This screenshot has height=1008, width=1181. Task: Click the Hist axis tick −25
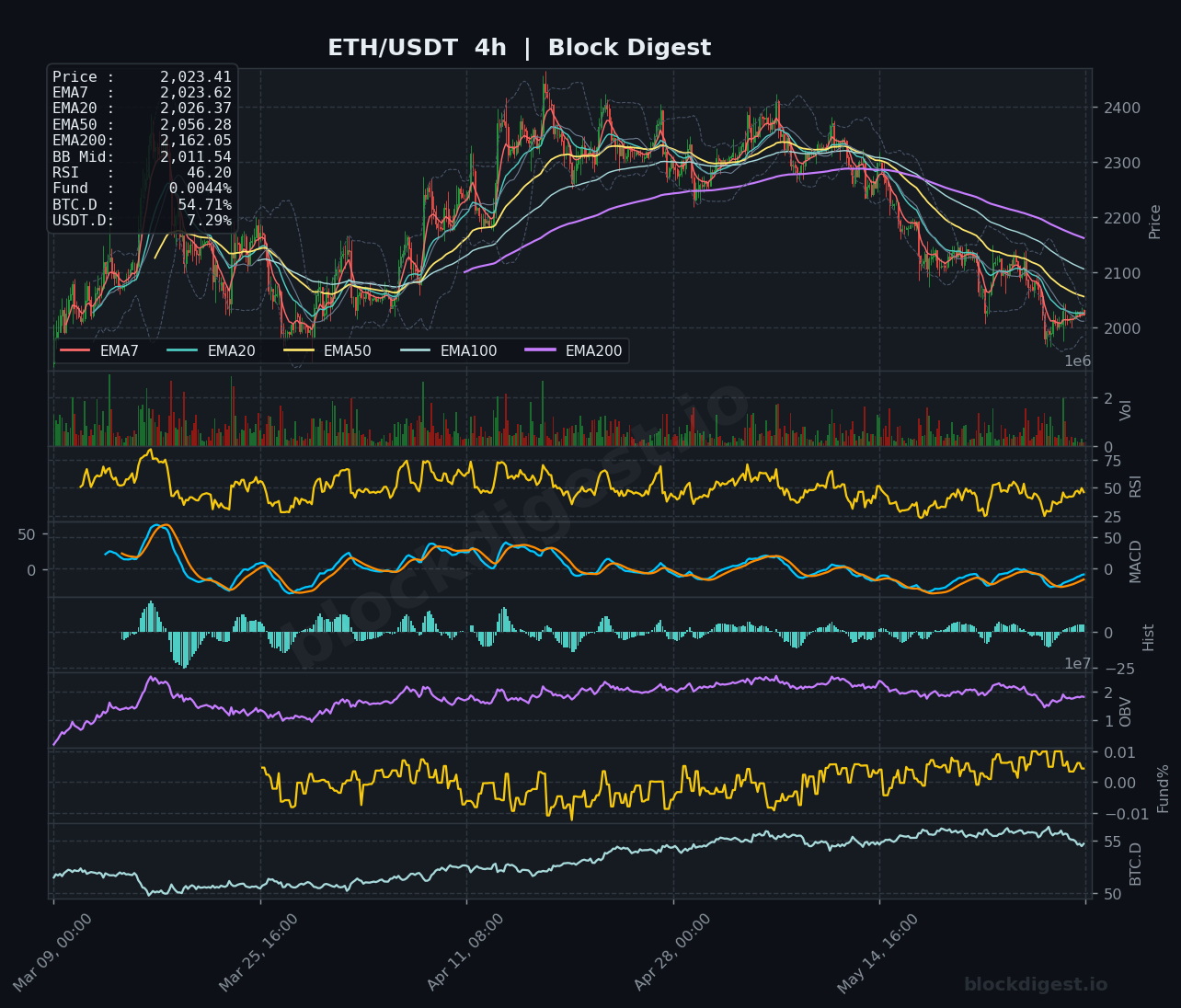(1119, 669)
